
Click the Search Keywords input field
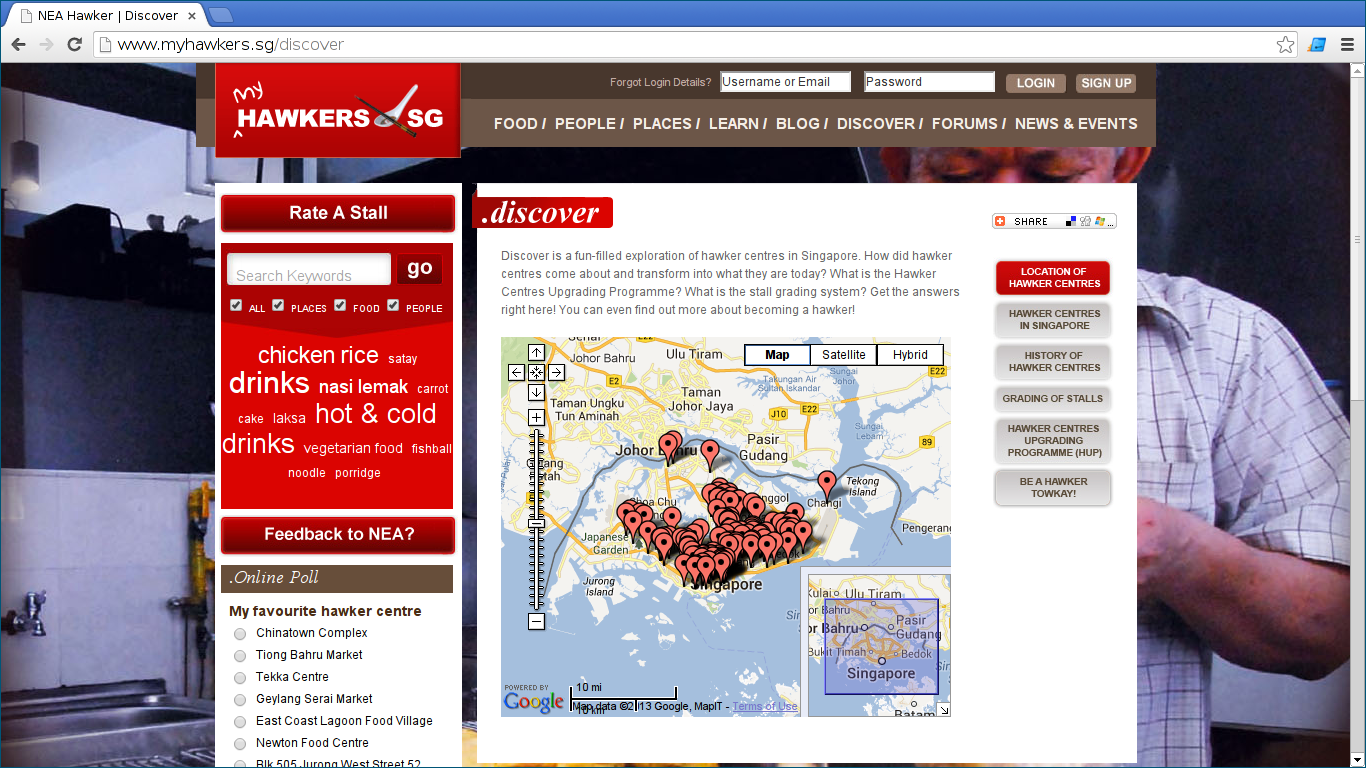pyautogui.click(x=308, y=269)
